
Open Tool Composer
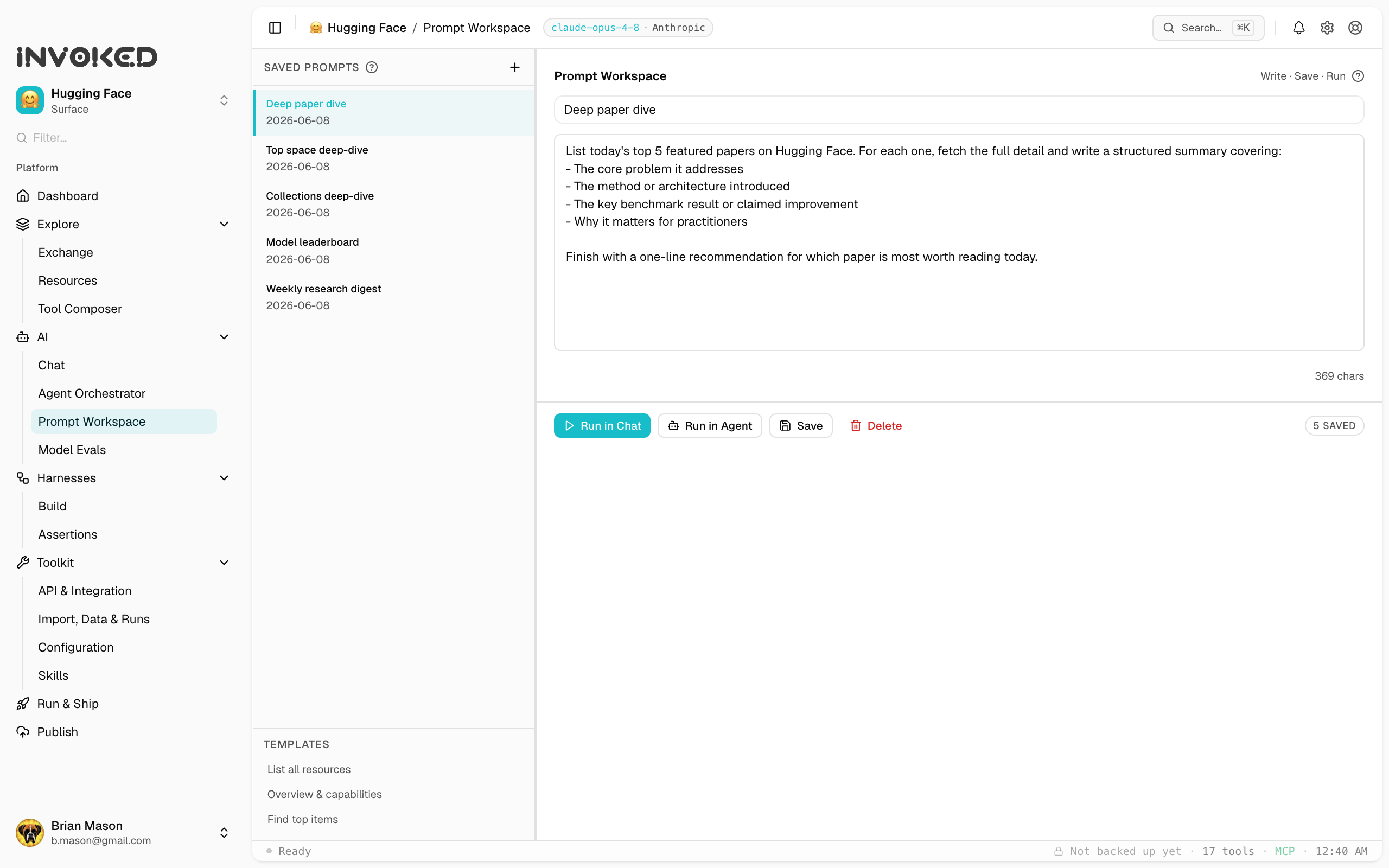point(80,309)
